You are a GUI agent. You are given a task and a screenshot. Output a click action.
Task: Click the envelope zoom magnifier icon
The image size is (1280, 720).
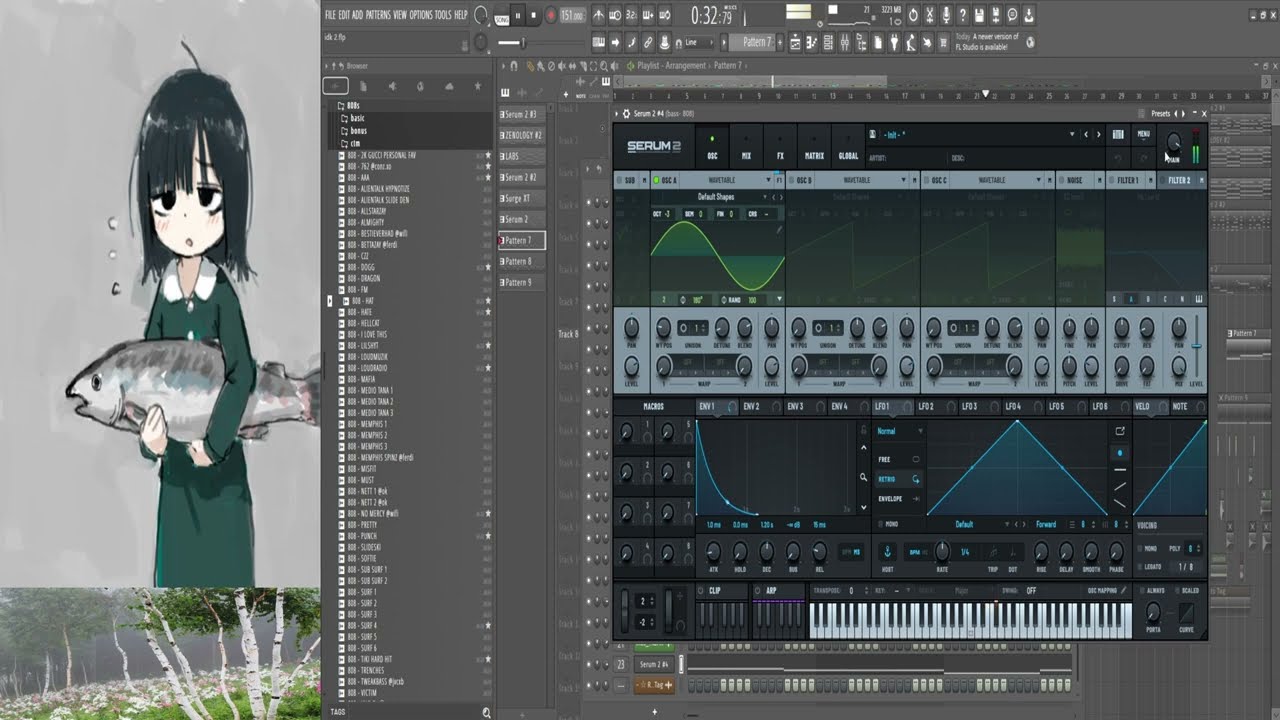click(863, 477)
